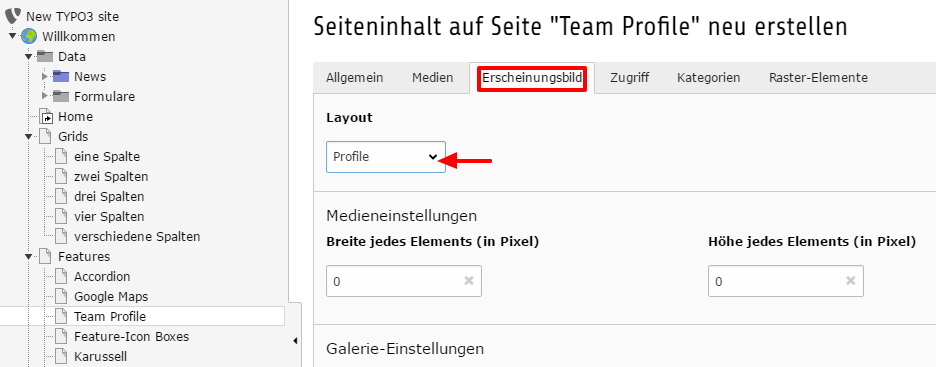This screenshot has width=936, height=367.
Task: Switch to the Allgemein tab
Action: (x=355, y=78)
